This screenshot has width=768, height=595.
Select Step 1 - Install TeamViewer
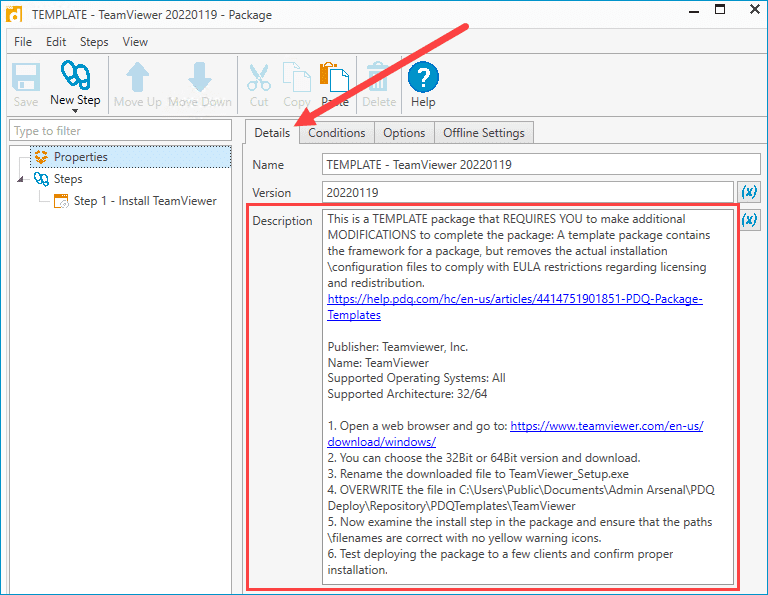pos(145,201)
